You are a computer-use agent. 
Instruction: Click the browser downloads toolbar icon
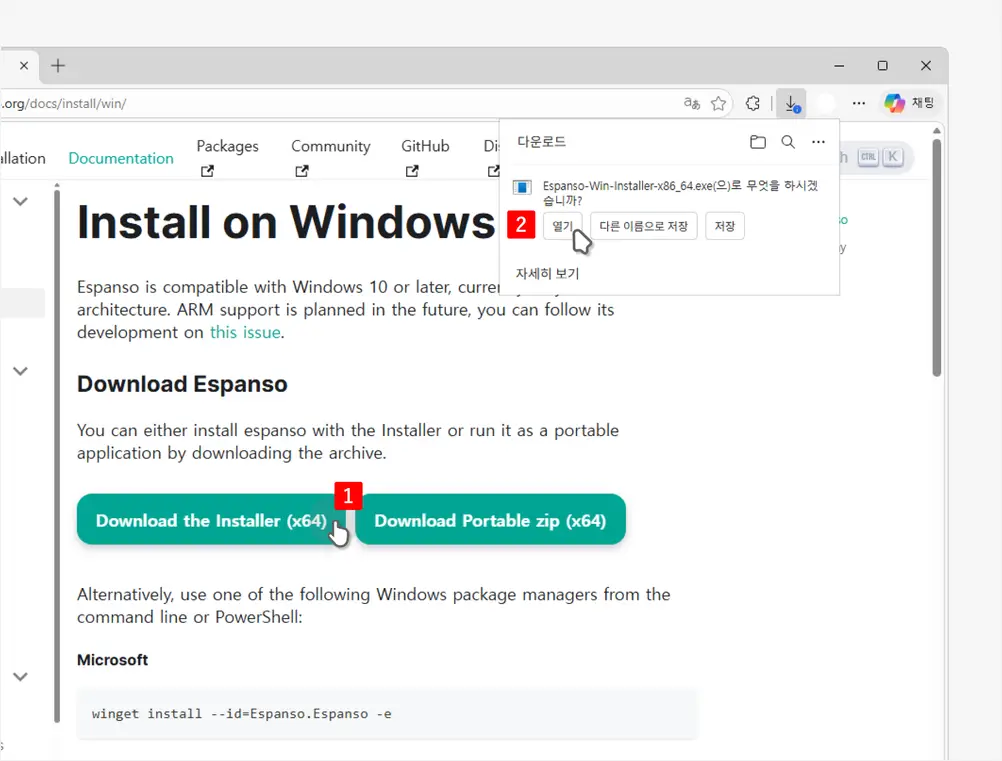pyautogui.click(x=791, y=103)
